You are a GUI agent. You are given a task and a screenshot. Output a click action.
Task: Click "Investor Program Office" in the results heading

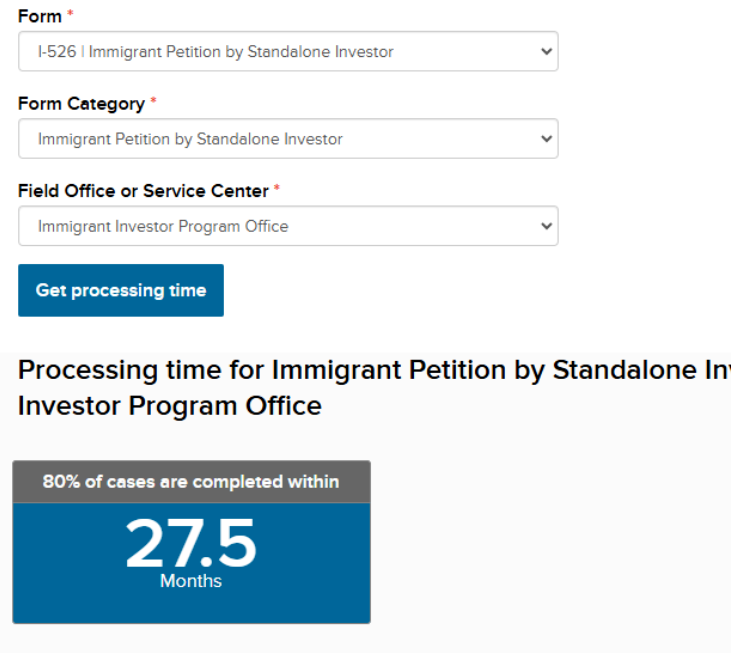(170, 406)
